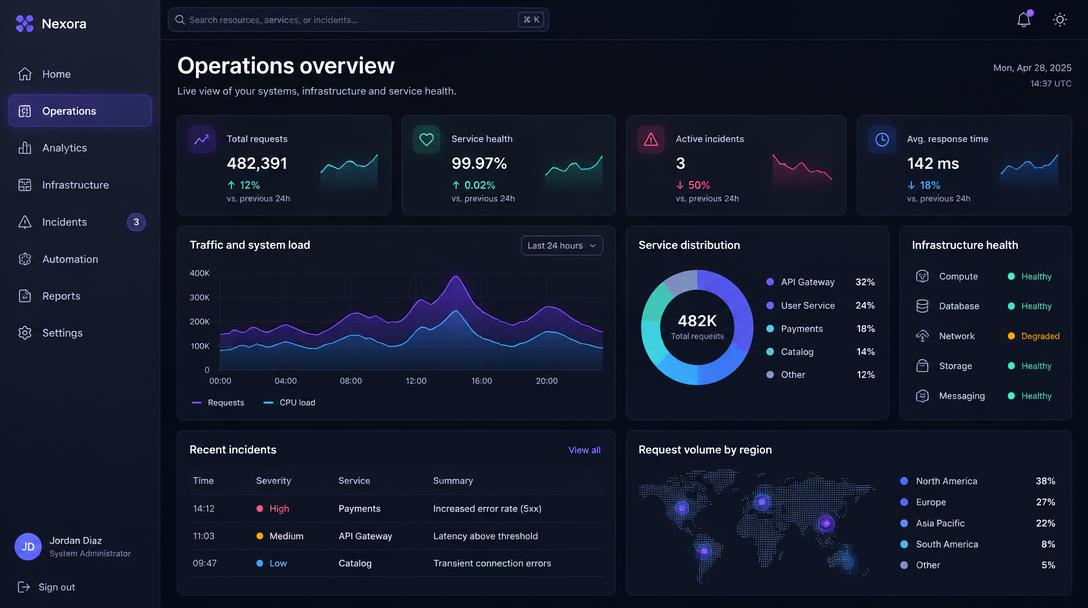Select North America region legend
Screen dimensions: 1088x608
pyautogui.click(x=978, y=481)
